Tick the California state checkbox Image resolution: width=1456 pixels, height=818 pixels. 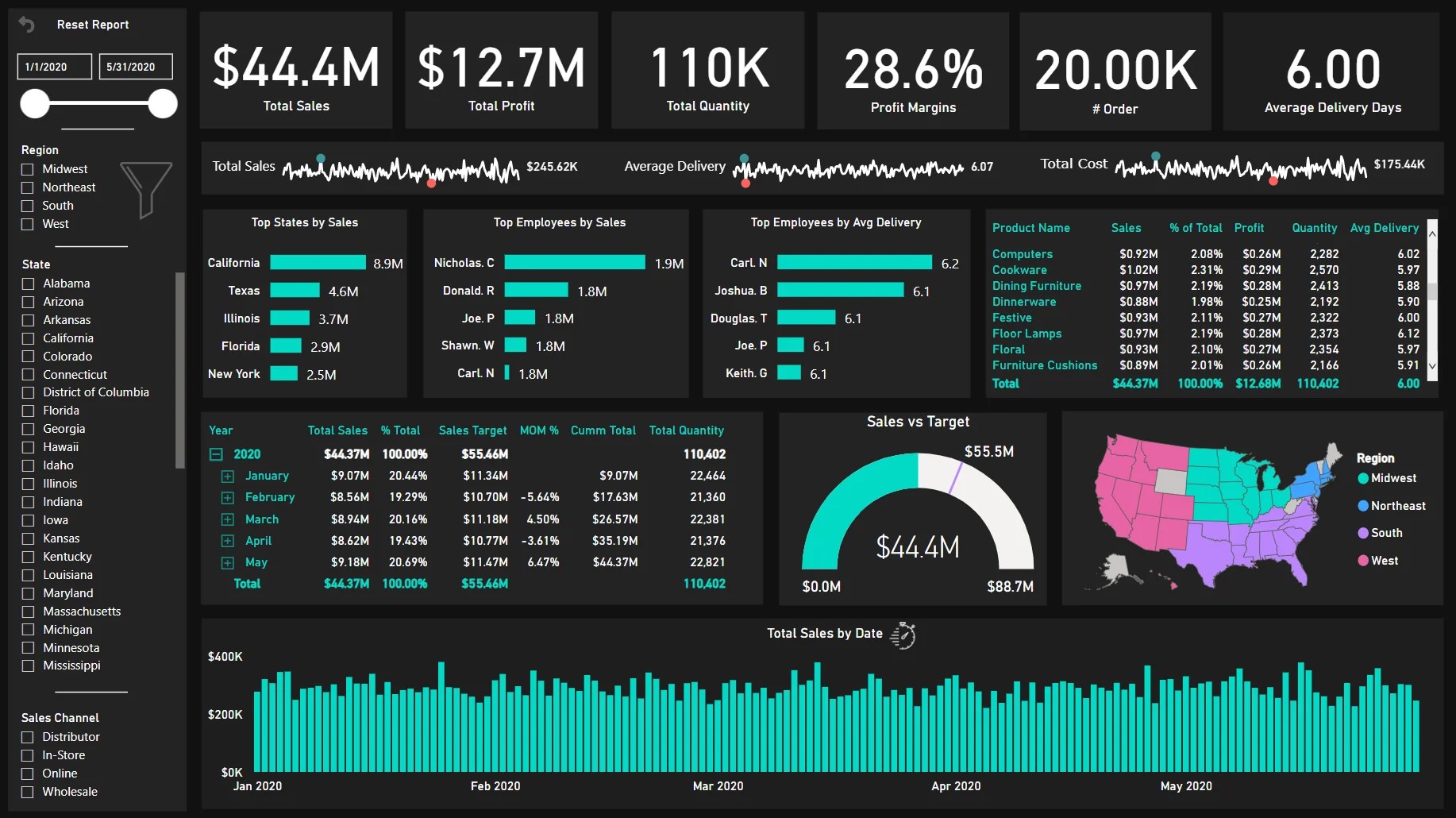coord(29,338)
